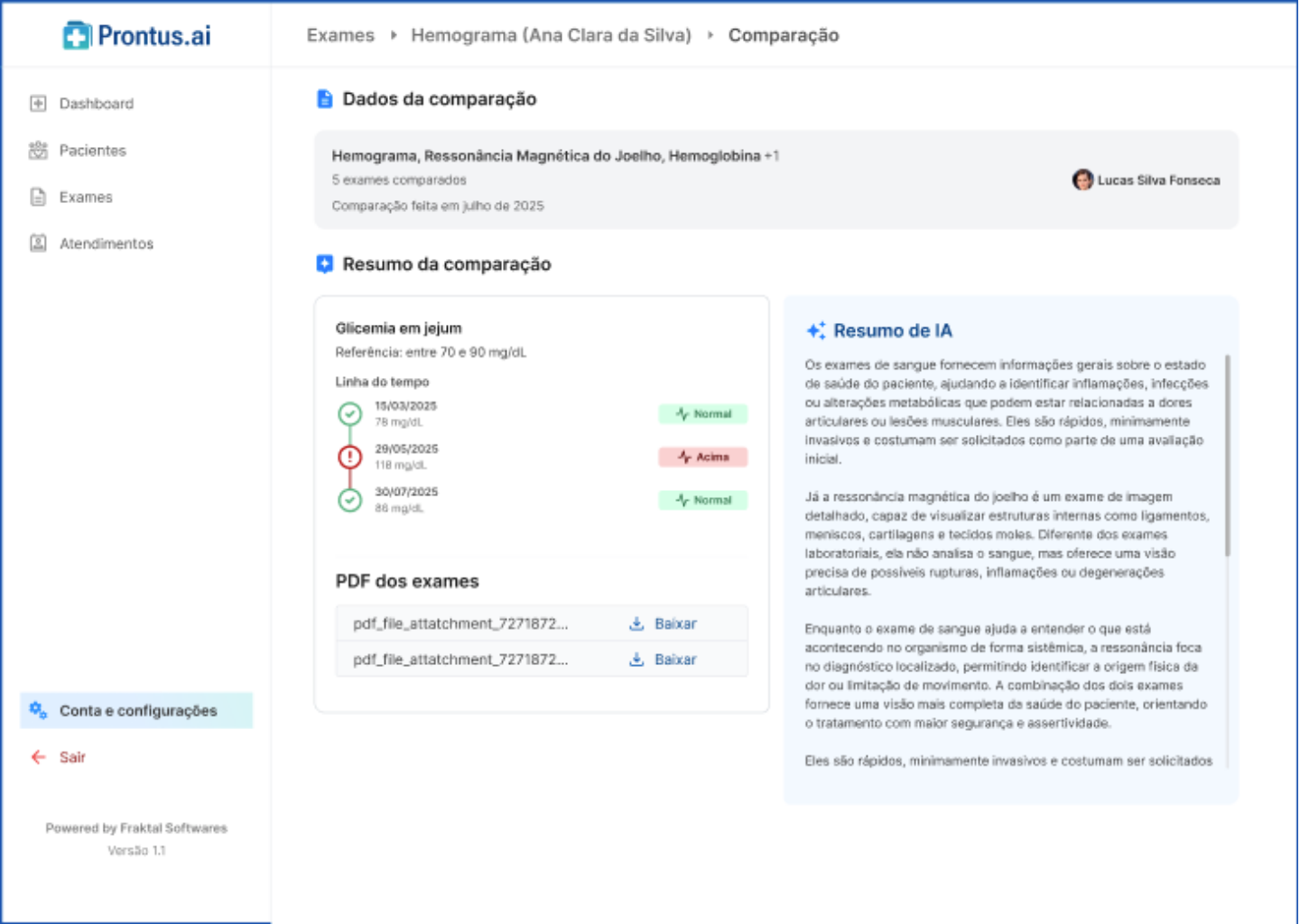
Task: Click the Normal badge for 15/03/2025
Action: 703,414
